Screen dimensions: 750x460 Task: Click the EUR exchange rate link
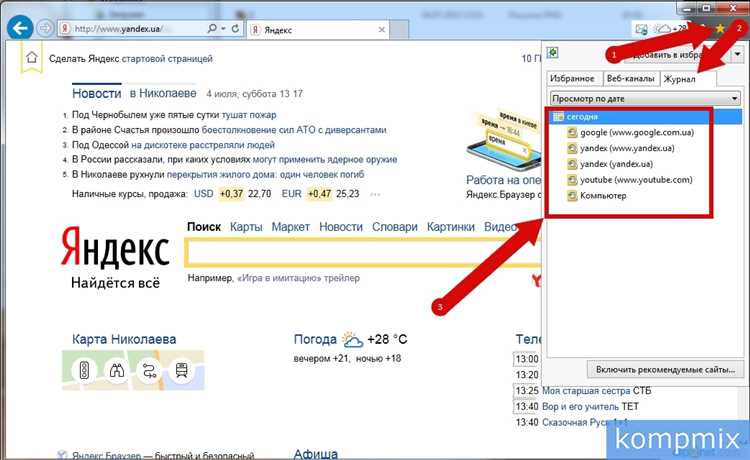(291, 194)
